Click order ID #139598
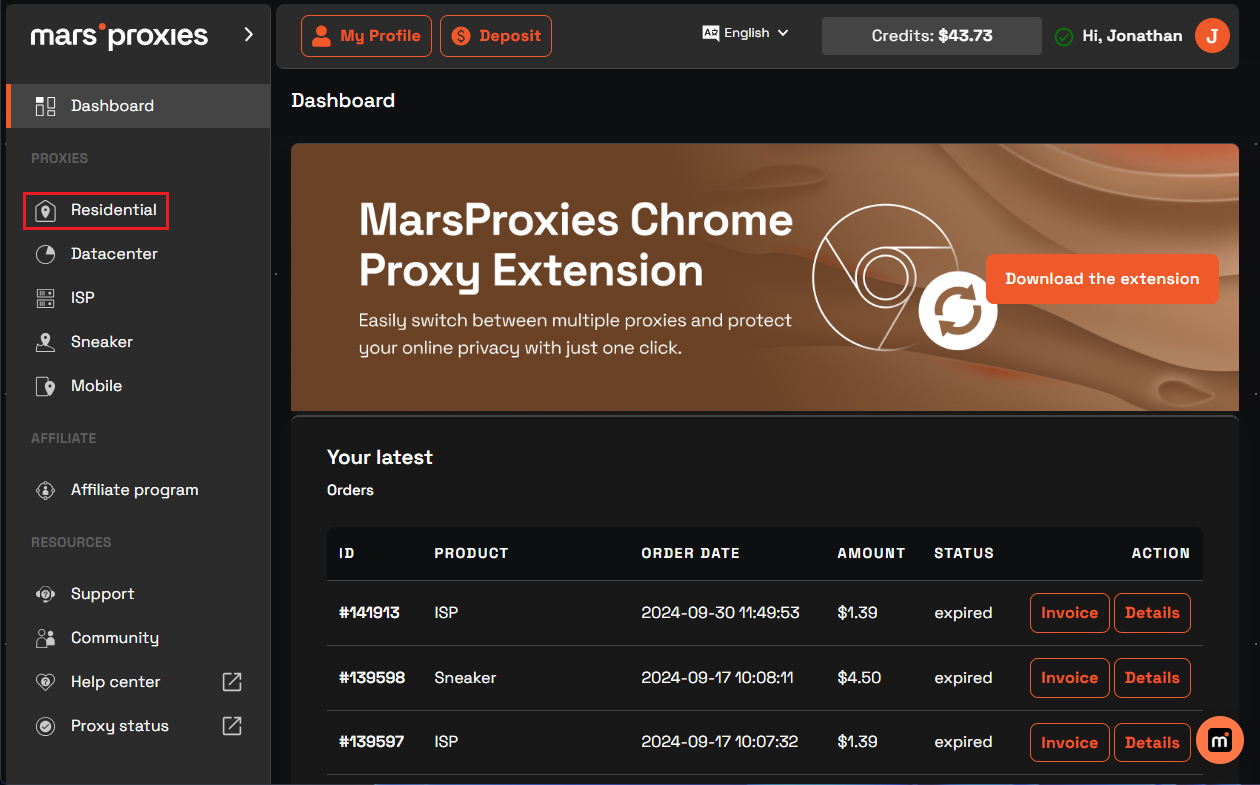 click(372, 678)
